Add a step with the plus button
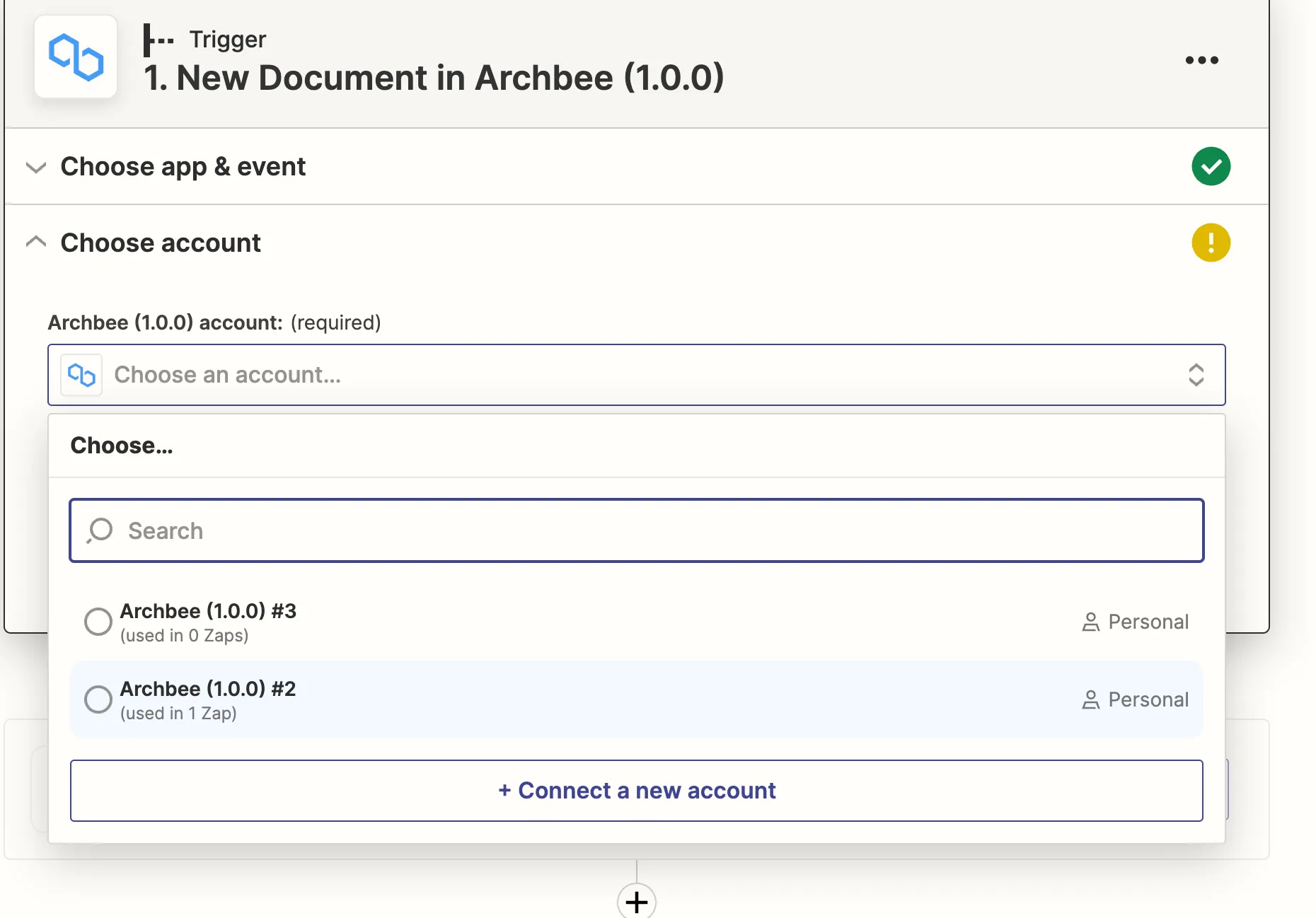Image resolution: width=1316 pixels, height=918 pixels. (x=637, y=901)
